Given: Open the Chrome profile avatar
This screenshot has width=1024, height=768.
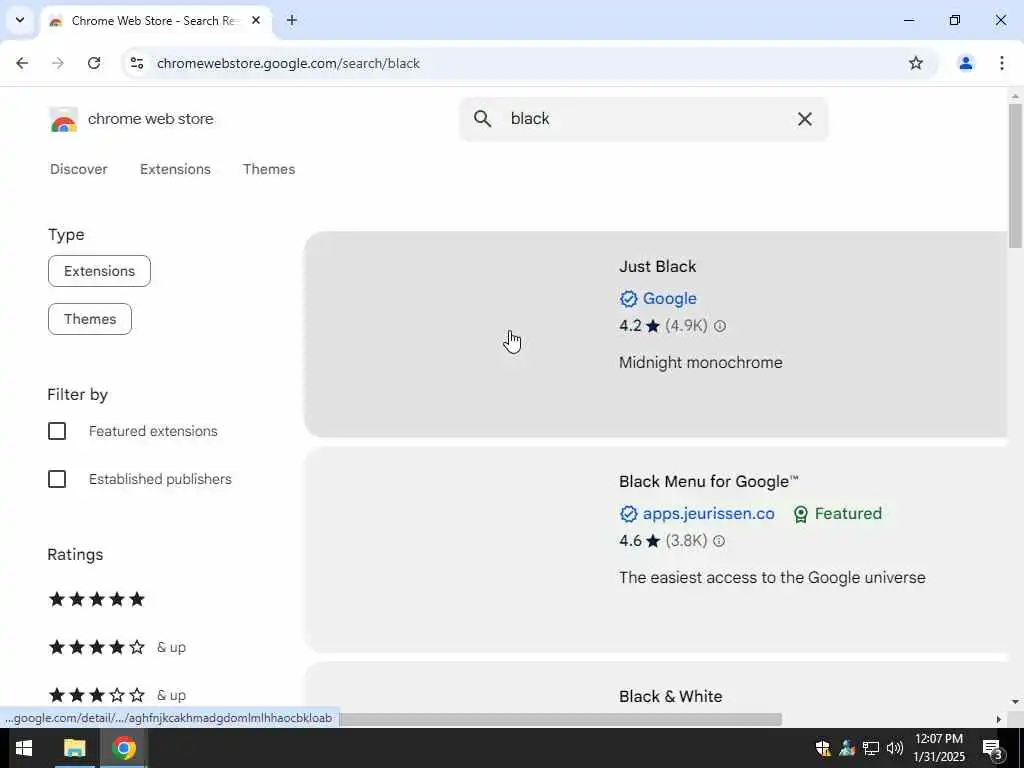Looking at the screenshot, I should (965, 63).
